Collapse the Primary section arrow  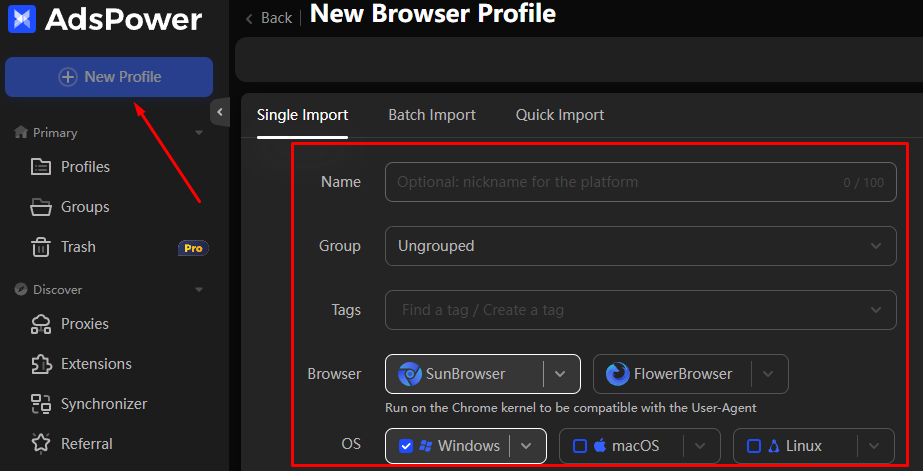coord(199,133)
